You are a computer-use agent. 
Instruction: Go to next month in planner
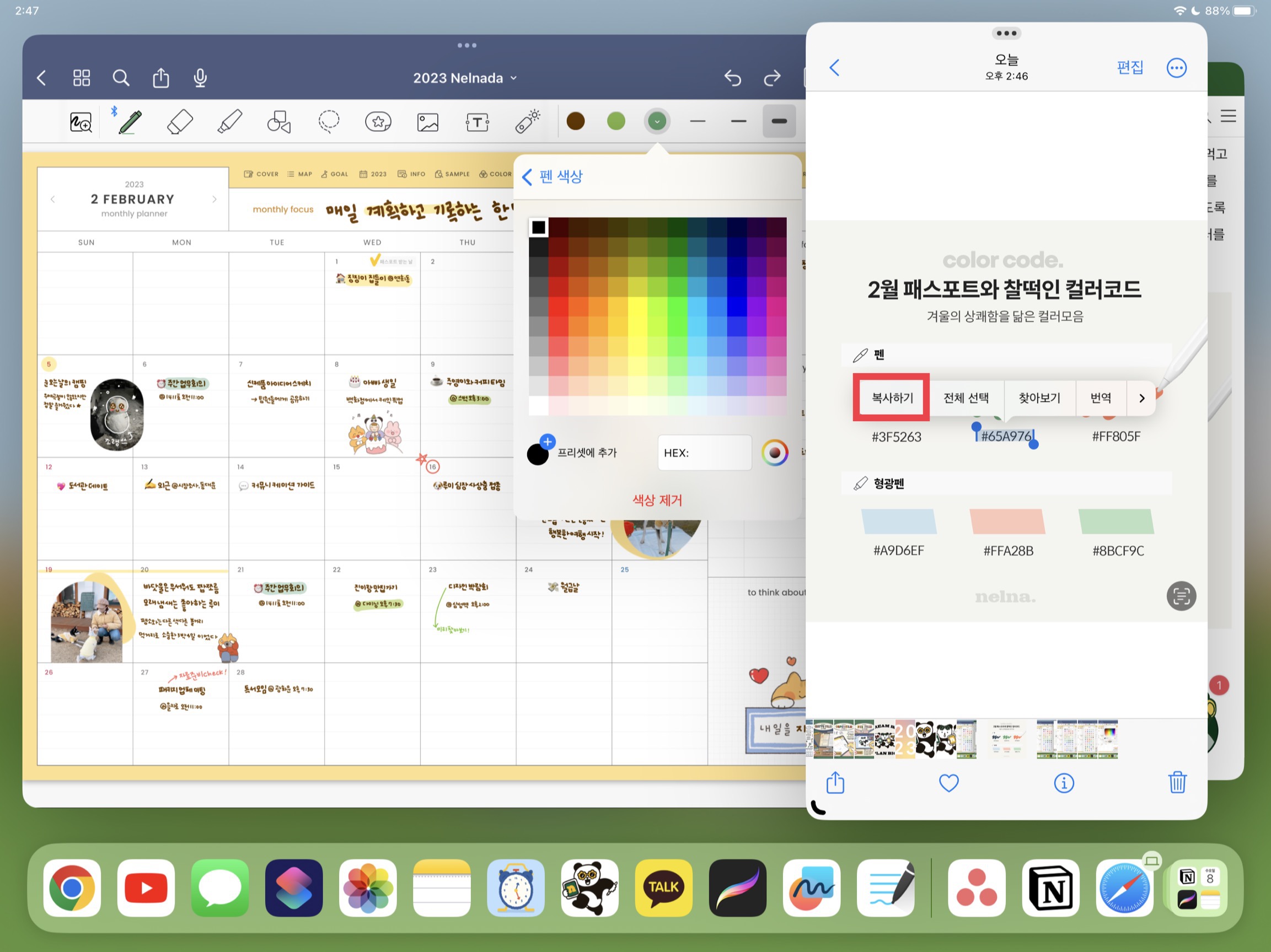click(214, 200)
